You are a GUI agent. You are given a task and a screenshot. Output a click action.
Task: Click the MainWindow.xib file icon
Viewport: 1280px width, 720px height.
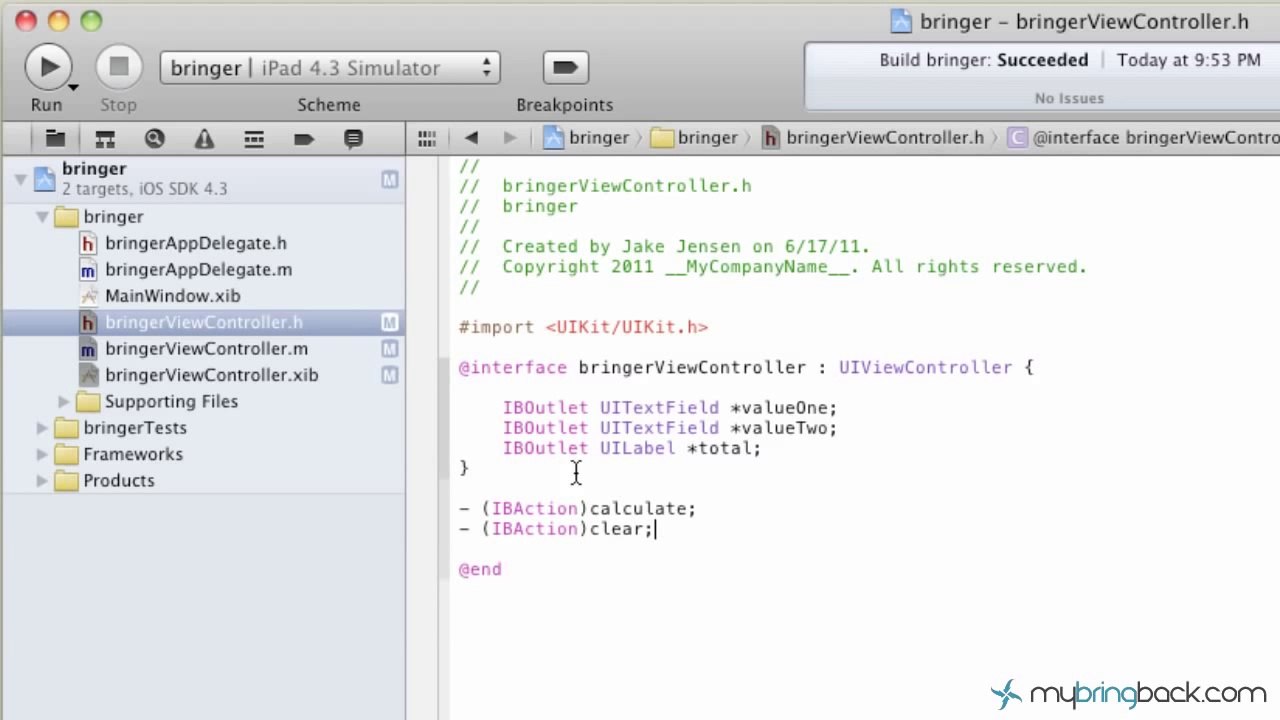click(88, 296)
